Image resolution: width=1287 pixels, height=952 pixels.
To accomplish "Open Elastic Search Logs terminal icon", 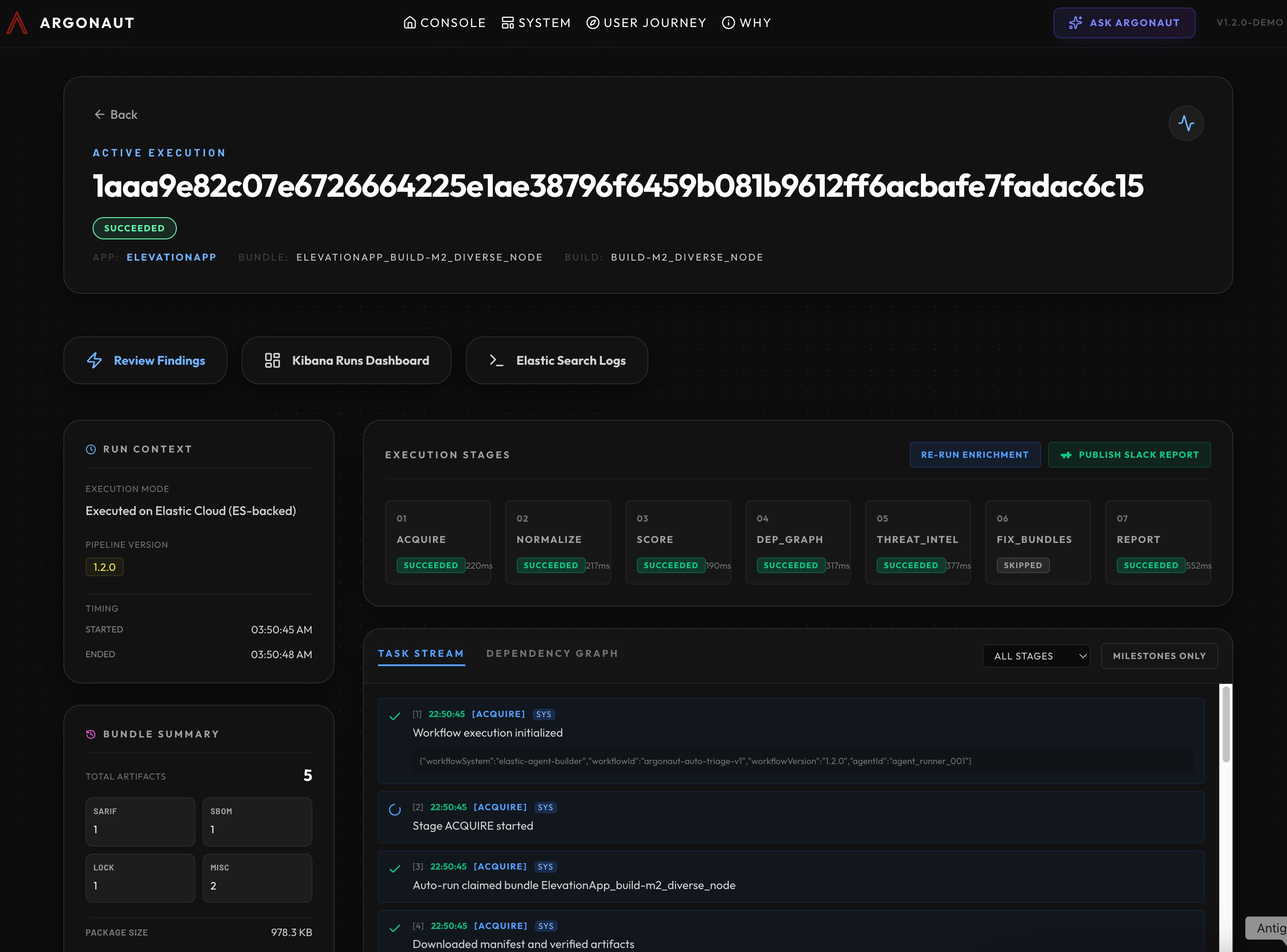I will (557, 361).
